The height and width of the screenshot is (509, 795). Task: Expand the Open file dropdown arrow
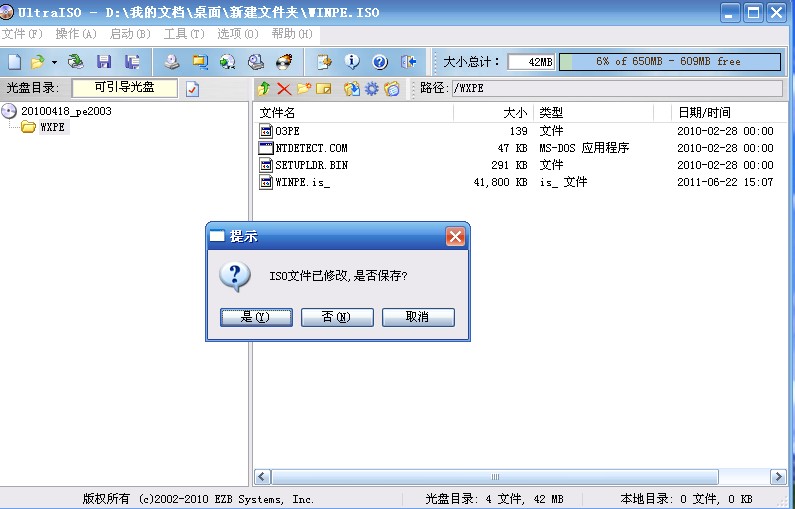click(54, 62)
